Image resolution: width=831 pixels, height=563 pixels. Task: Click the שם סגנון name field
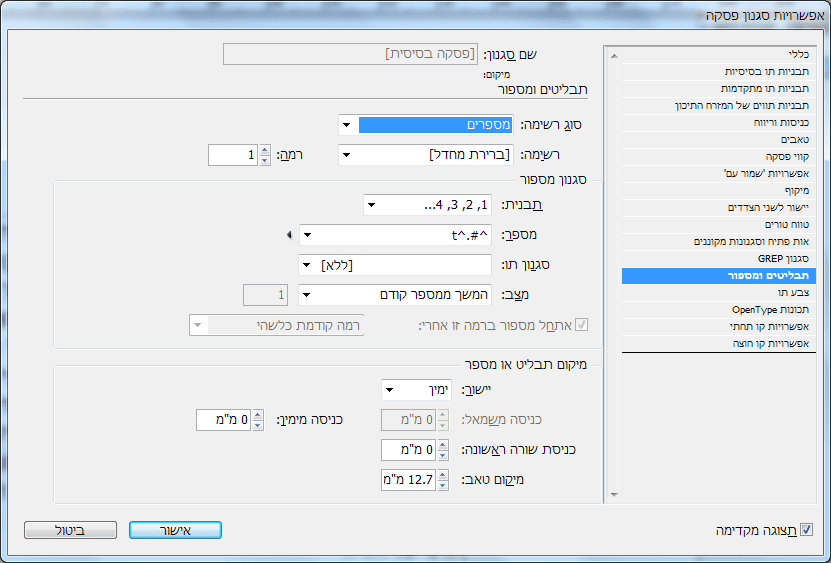tap(350, 54)
